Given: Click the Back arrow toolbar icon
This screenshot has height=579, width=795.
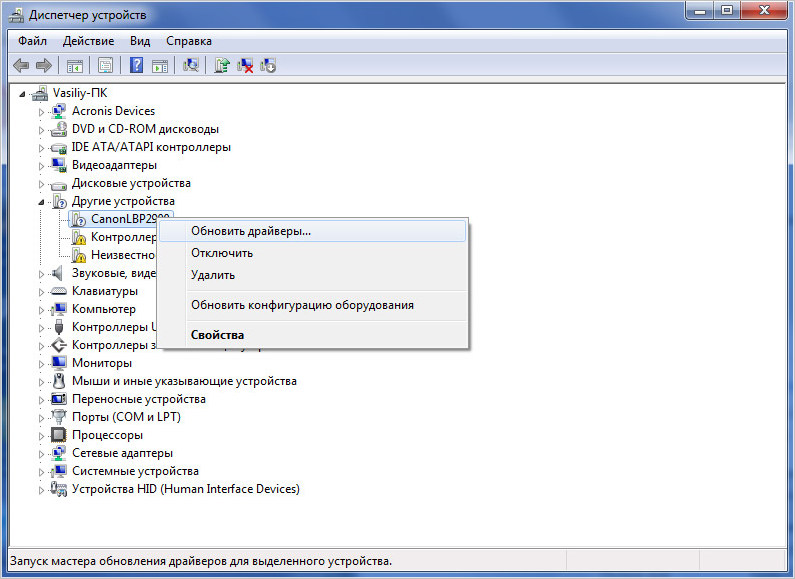Looking at the screenshot, I should (x=21, y=65).
